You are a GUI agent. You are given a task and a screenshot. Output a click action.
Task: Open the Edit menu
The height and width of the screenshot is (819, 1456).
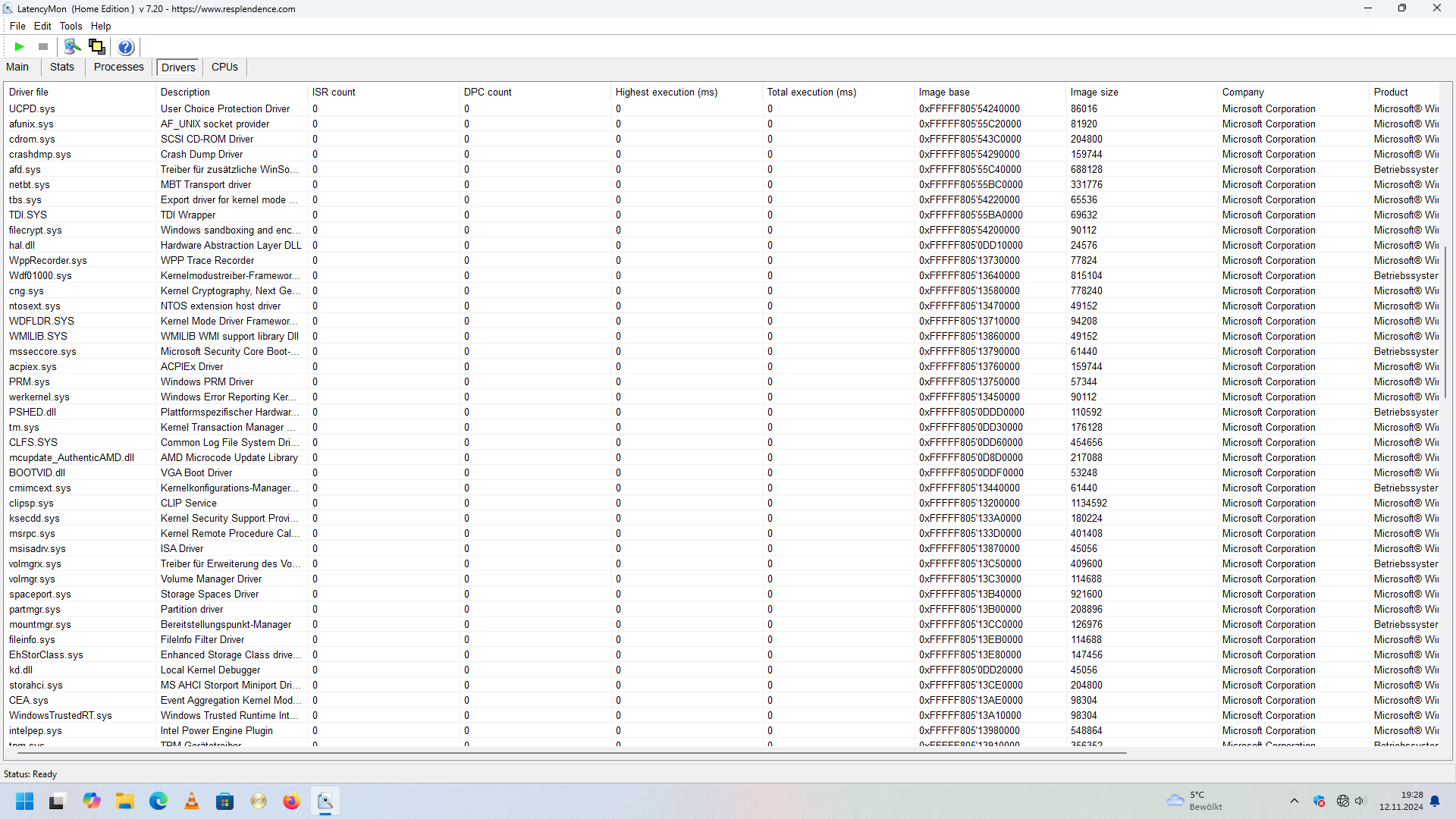click(42, 26)
